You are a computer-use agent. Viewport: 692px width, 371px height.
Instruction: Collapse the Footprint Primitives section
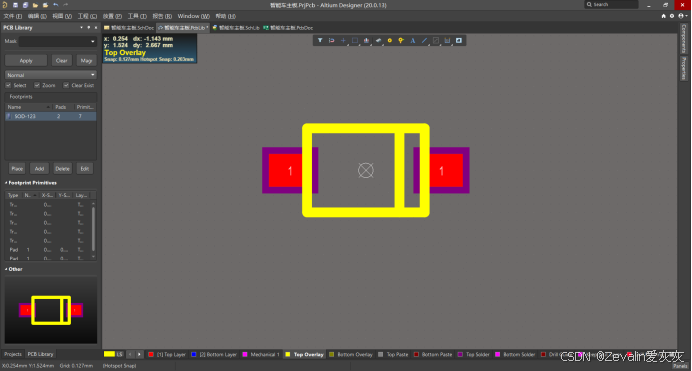pos(6,183)
